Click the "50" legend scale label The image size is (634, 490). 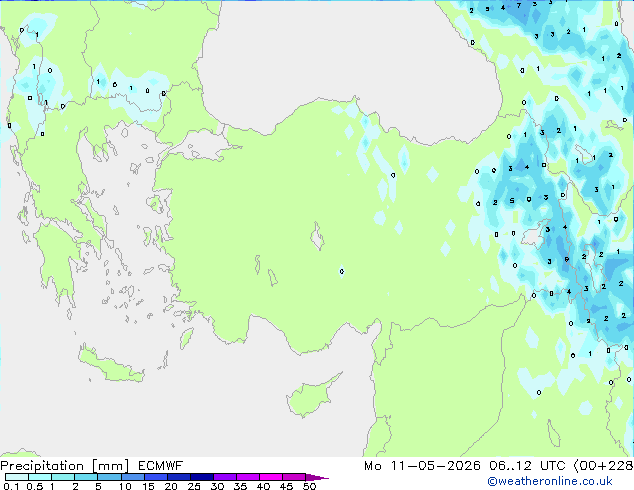[310, 486]
